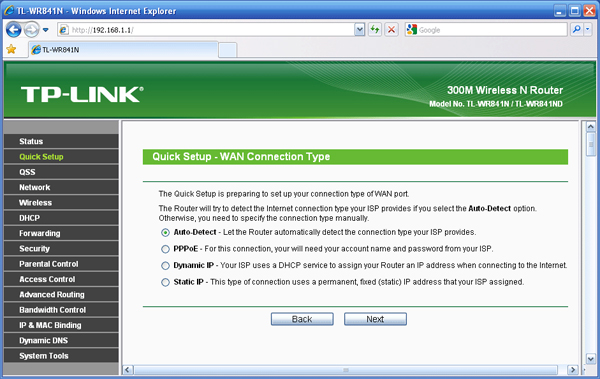The height and width of the screenshot is (379, 600).
Task: Open the System Tools menu item
Action: tap(61, 356)
